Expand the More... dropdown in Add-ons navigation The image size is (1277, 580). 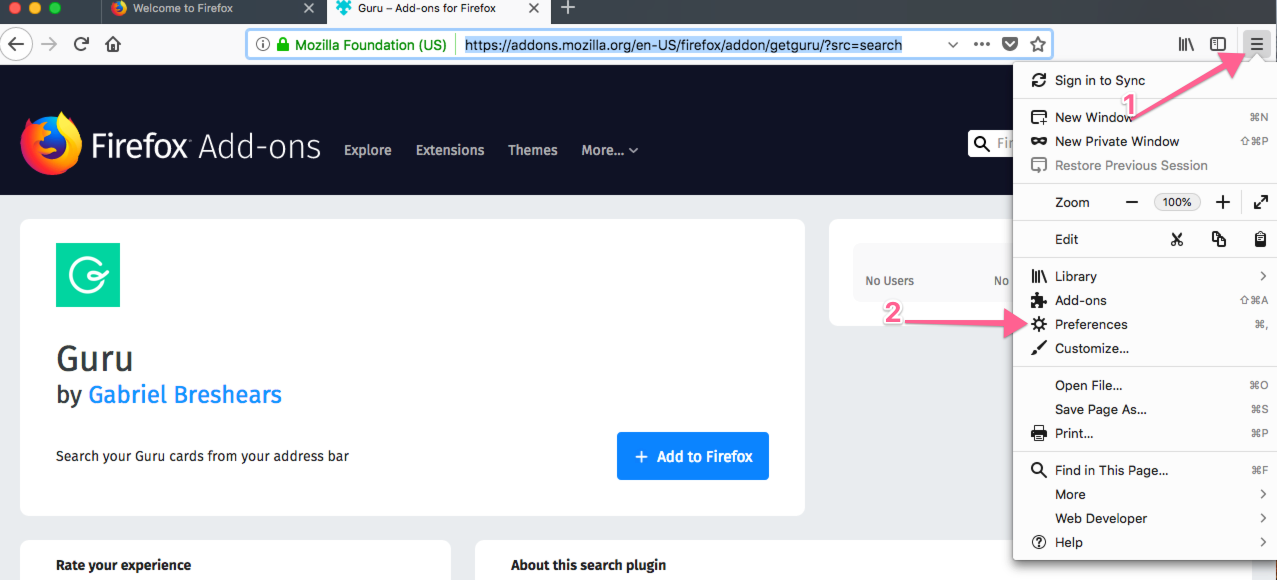coord(609,150)
